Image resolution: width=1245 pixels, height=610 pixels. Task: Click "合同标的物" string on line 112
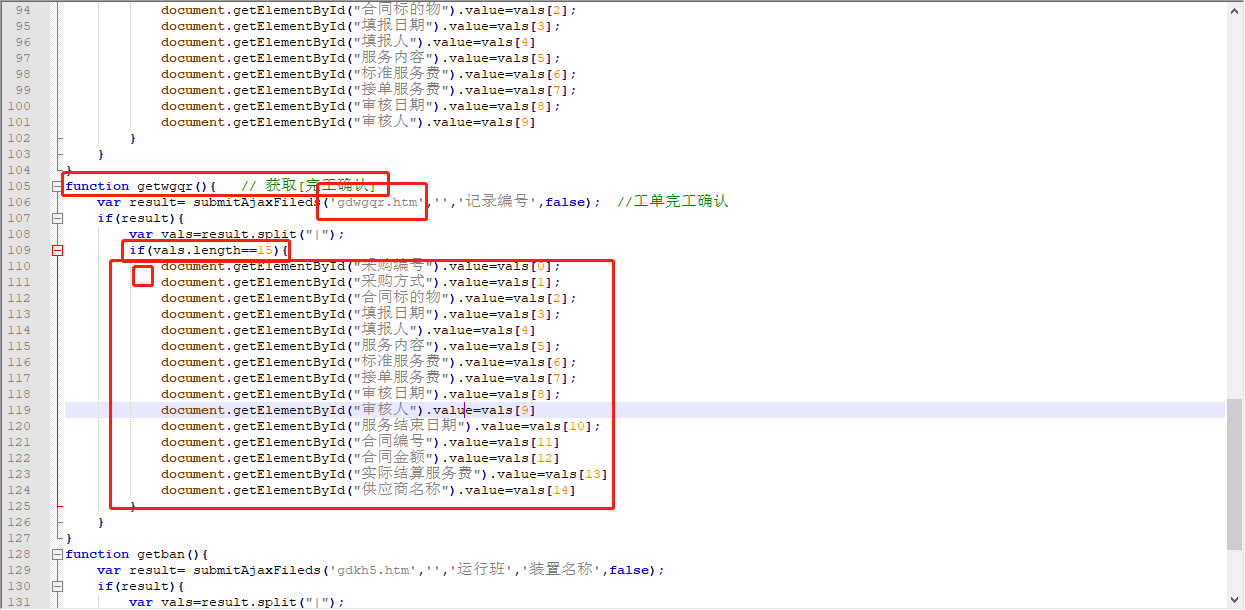click(x=401, y=298)
